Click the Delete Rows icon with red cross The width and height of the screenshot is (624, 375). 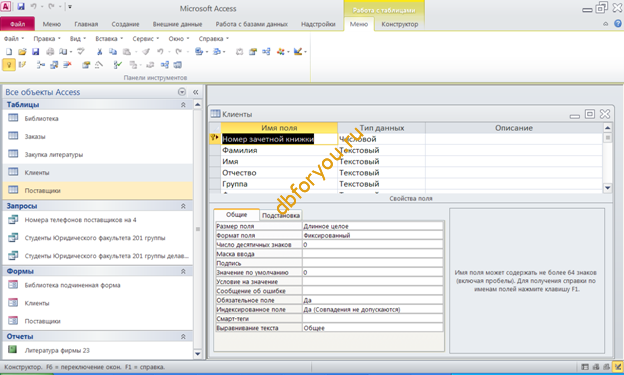(67, 65)
